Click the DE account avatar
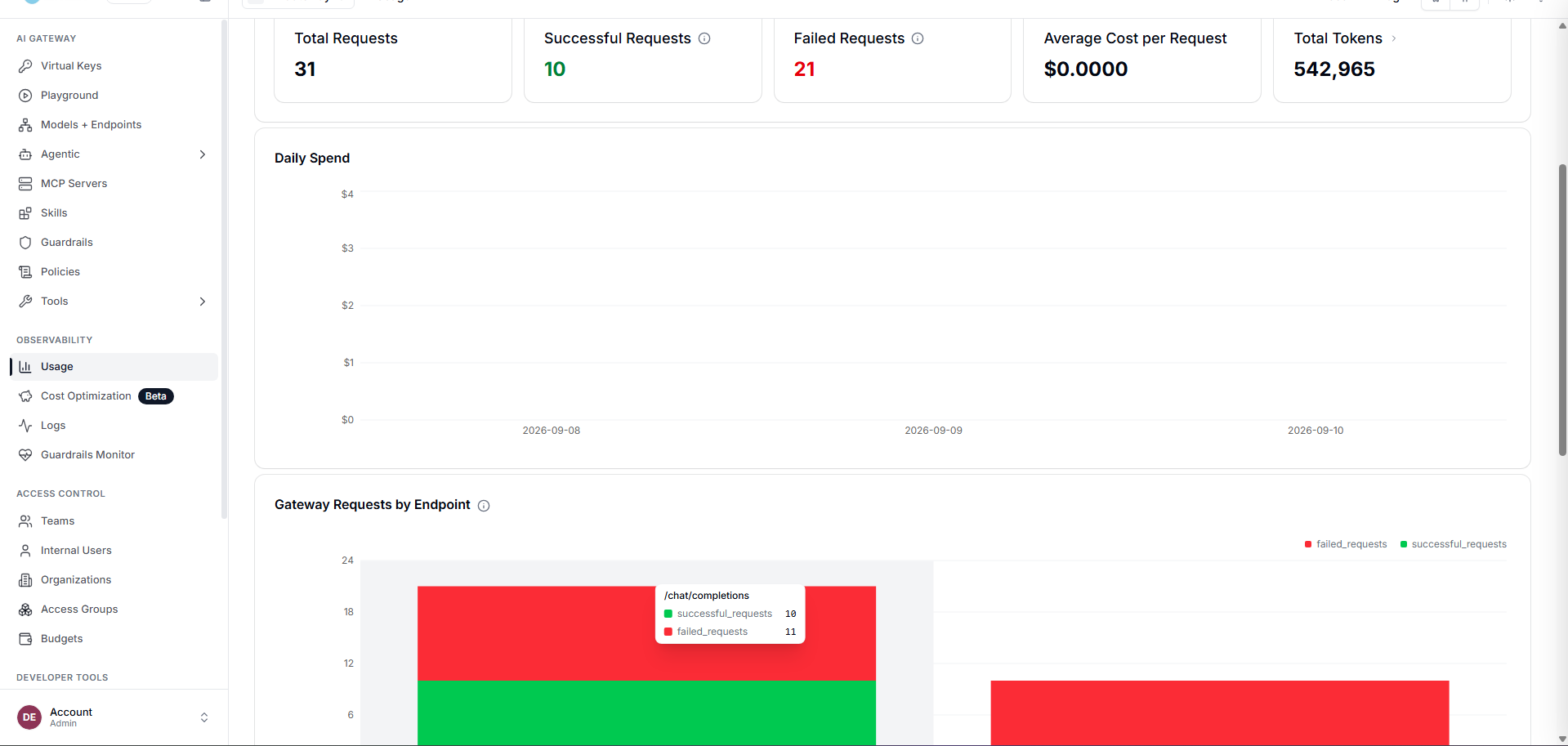This screenshot has height=746, width=1568. pyautogui.click(x=29, y=717)
